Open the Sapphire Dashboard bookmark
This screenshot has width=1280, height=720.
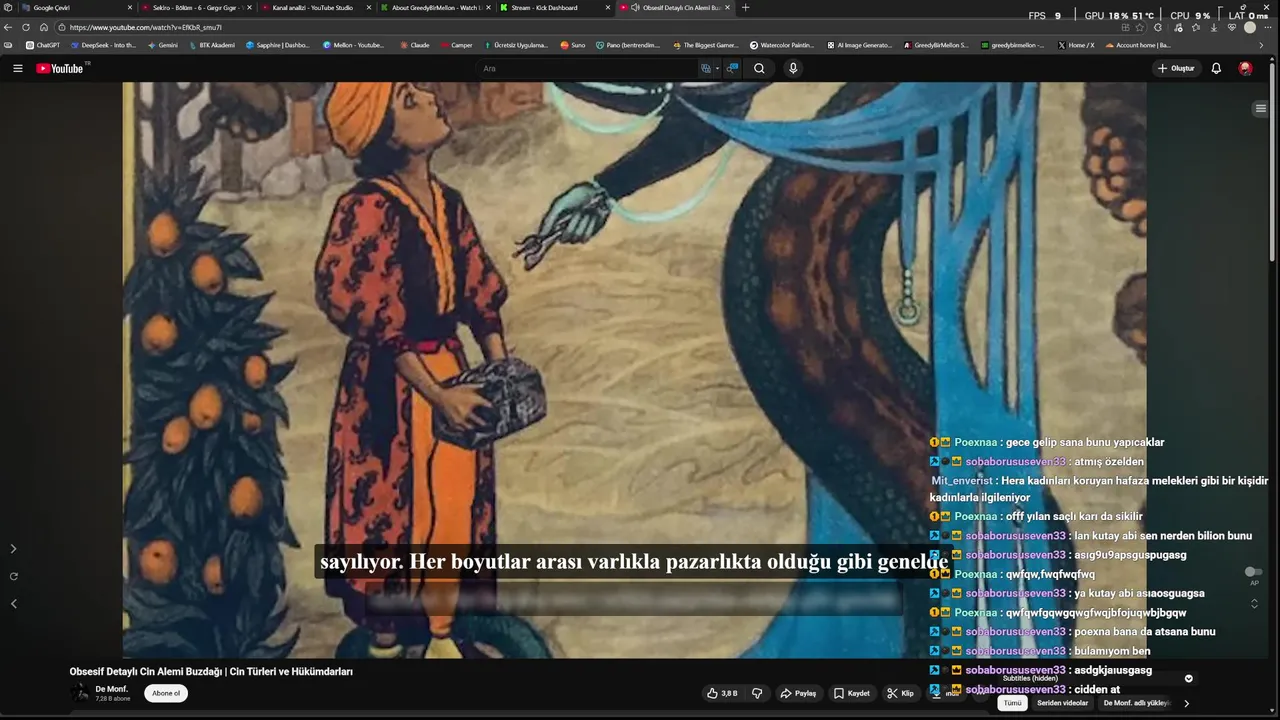(278, 45)
